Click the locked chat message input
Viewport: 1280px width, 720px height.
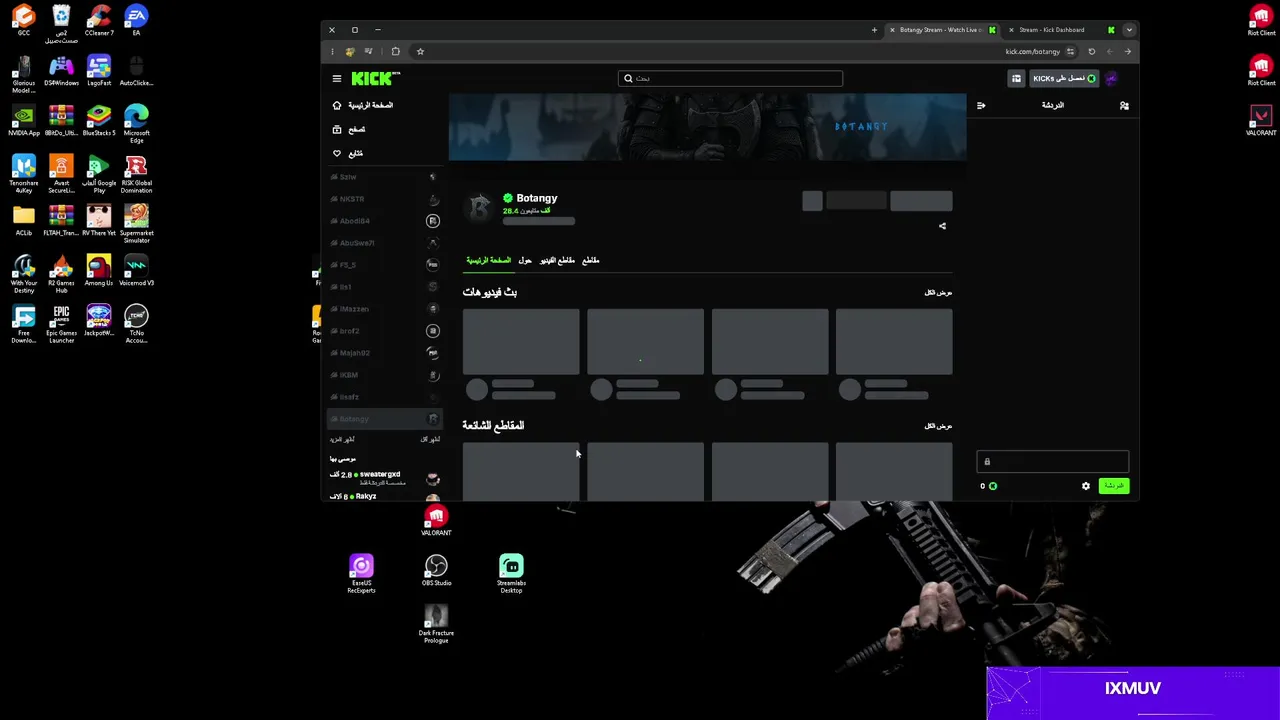coord(1053,461)
